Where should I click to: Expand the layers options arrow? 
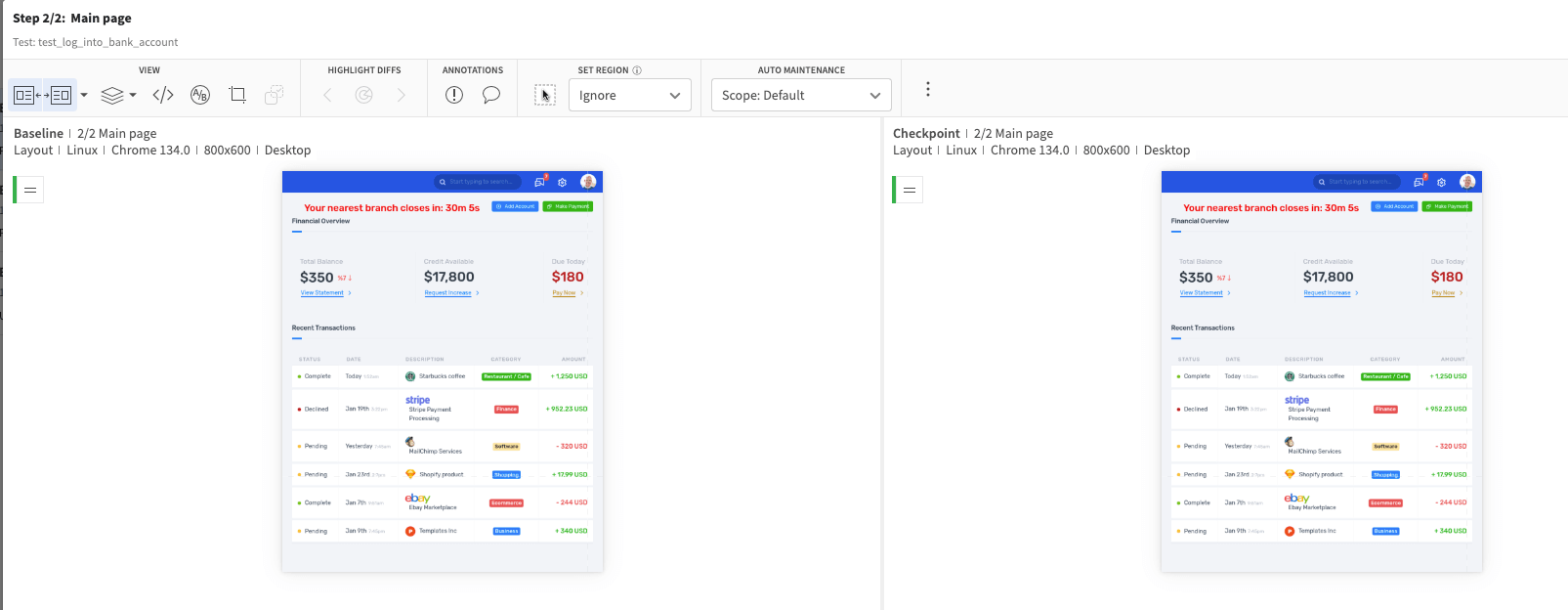click(x=133, y=95)
